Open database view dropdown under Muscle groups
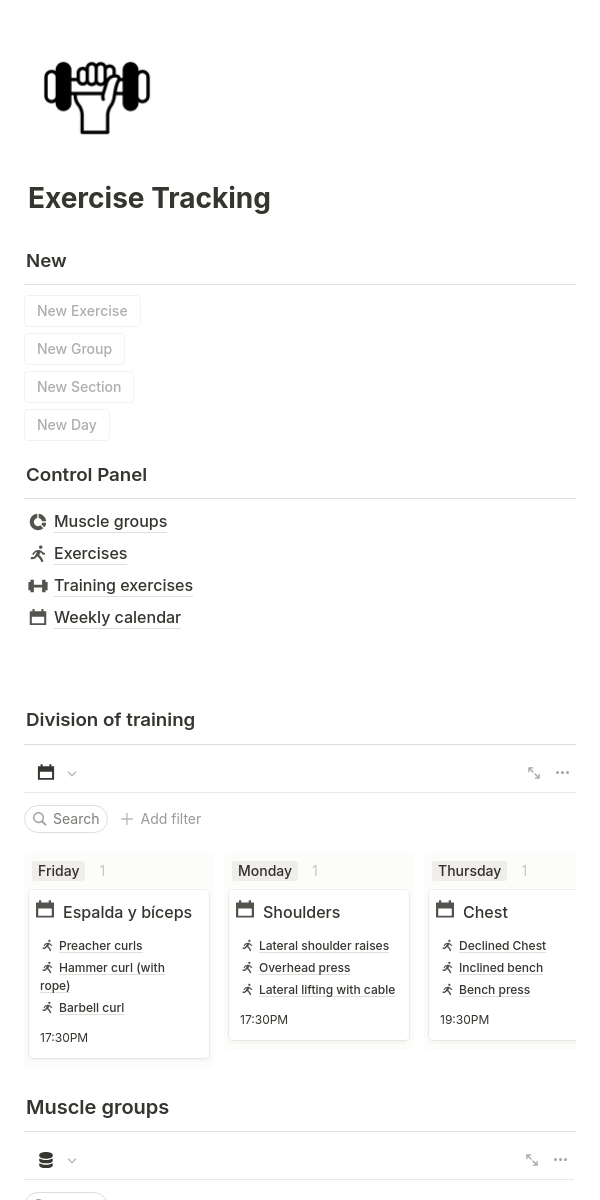 (x=57, y=1161)
